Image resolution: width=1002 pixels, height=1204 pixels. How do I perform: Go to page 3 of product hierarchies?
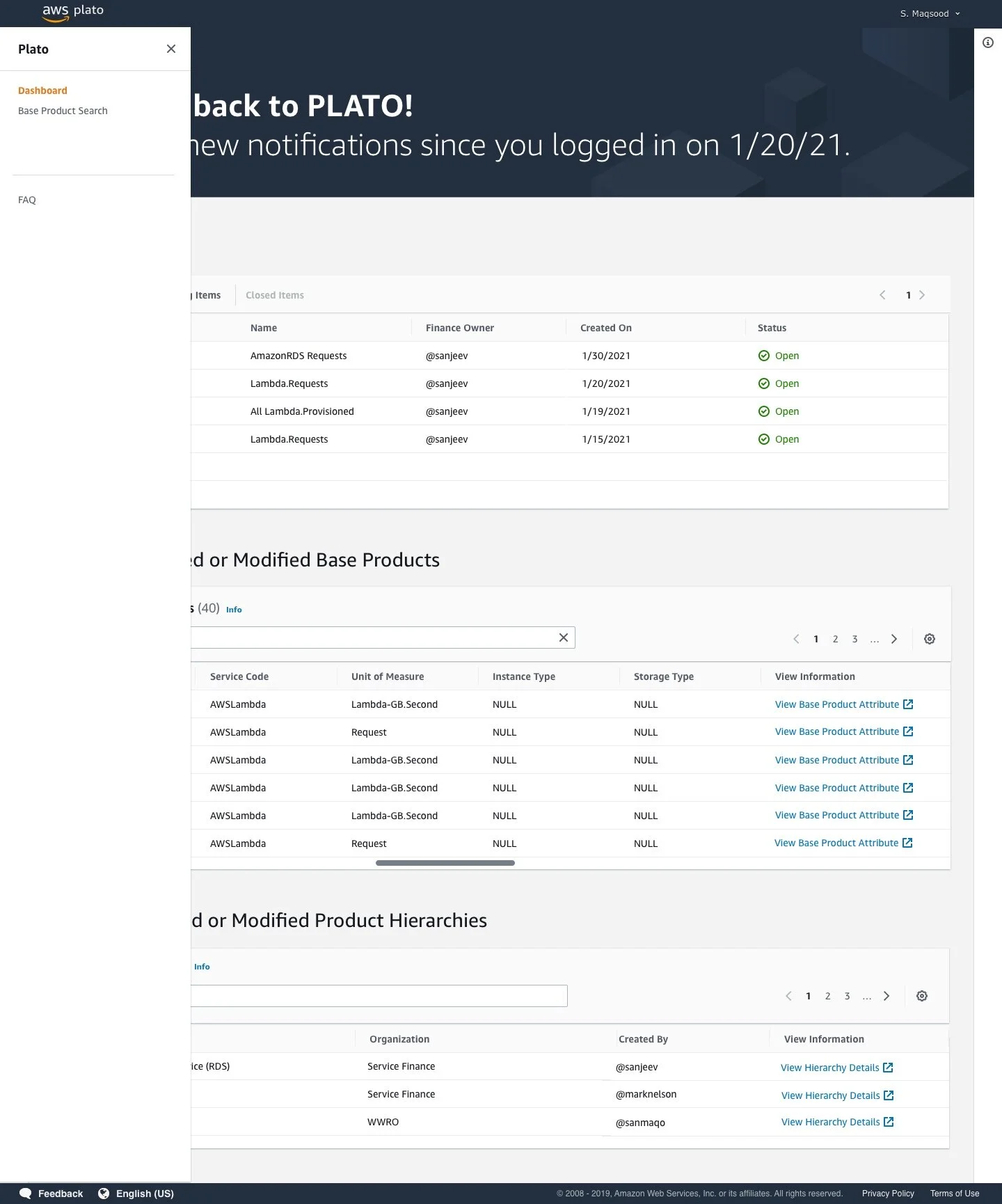[x=848, y=996]
